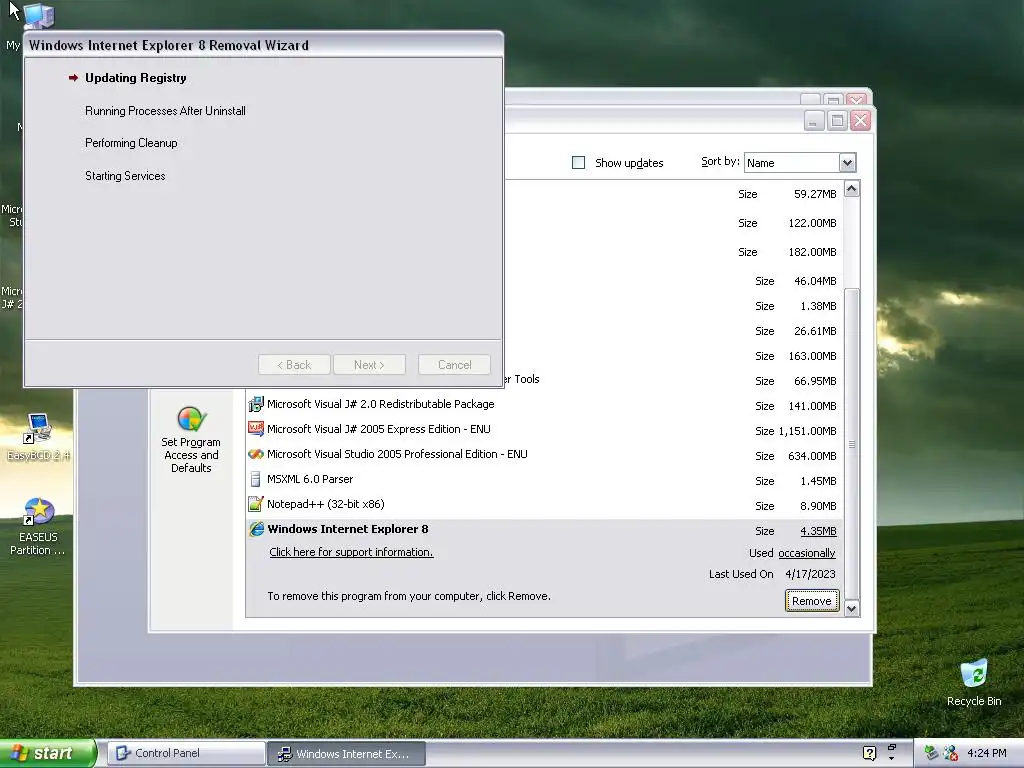Click the Visual J# 2.0 Redistributable Package icon
This screenshot has width=1024, height=768.
click(x=256, y=404)
